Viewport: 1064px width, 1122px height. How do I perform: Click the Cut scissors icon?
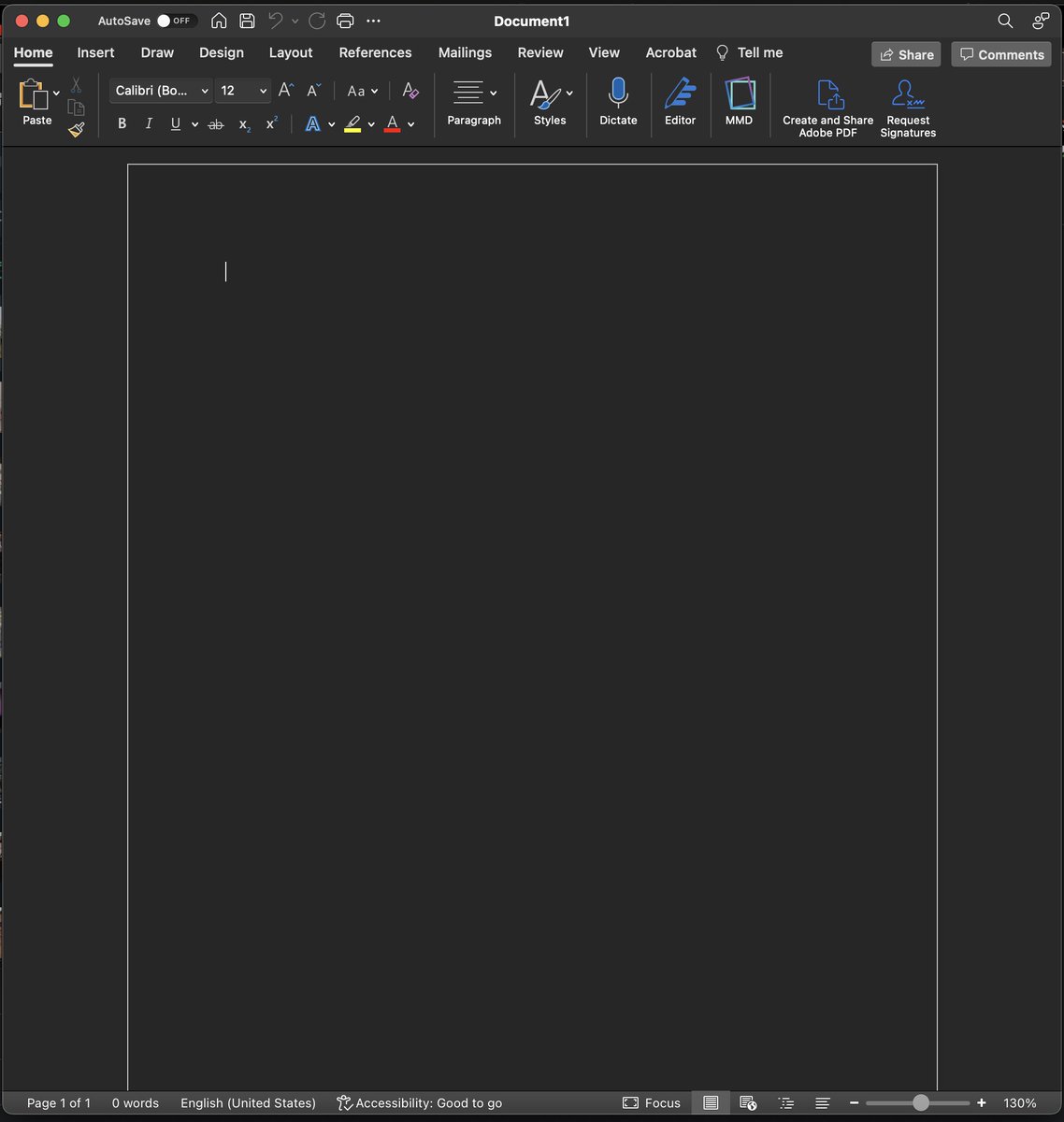(76, 85)
